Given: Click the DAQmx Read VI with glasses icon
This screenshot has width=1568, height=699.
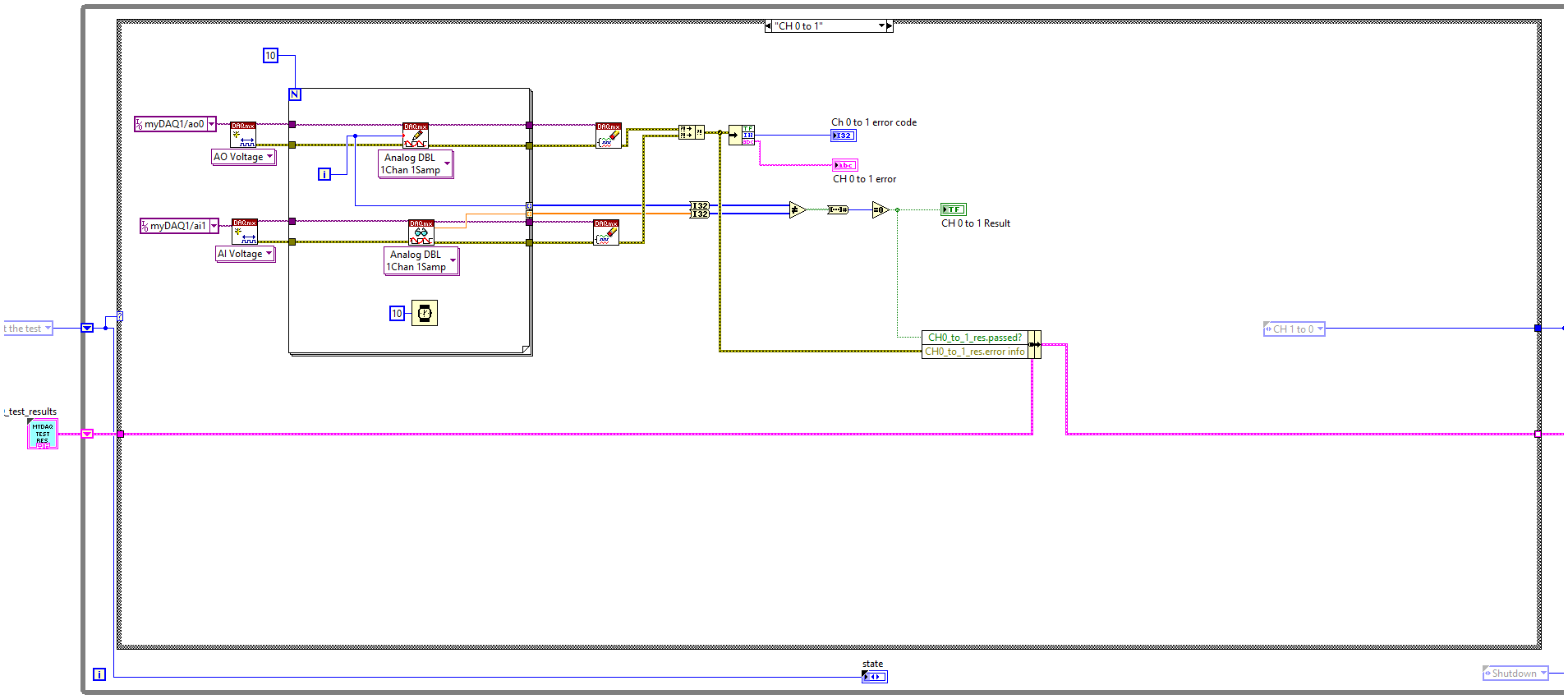Looking at the screenshot, I should 421,232.
